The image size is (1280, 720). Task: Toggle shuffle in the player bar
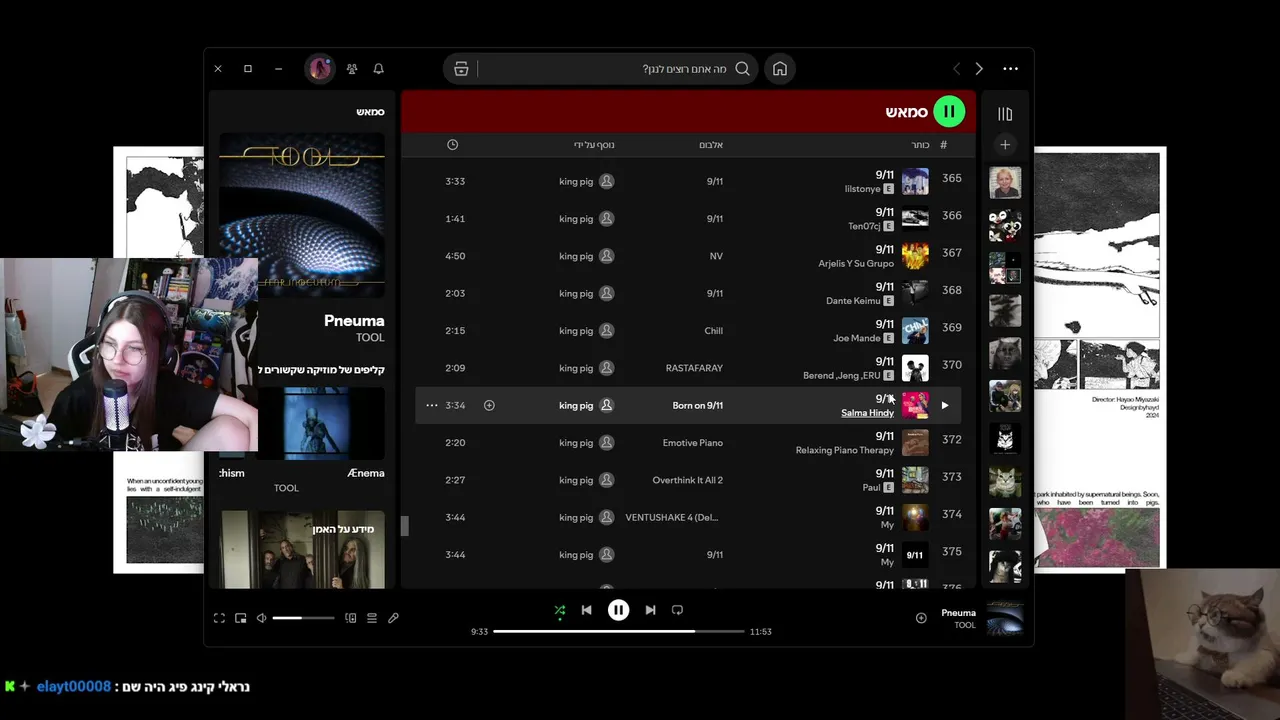(x=560, y=610)
